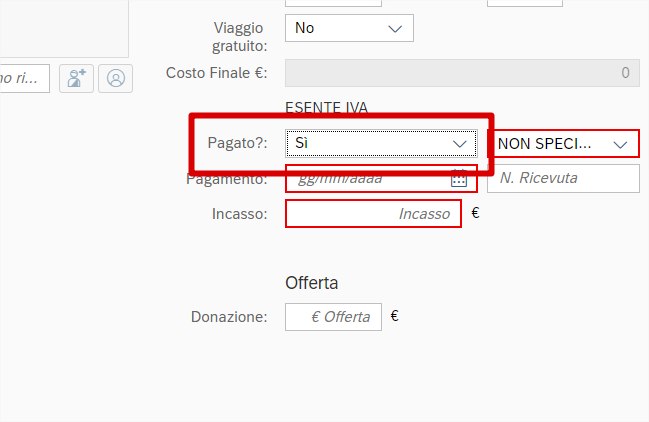Open the Viaggio gratuito dropdown
Screen dimensions: 649x422
pyautogui.click(x=349, y=28)
